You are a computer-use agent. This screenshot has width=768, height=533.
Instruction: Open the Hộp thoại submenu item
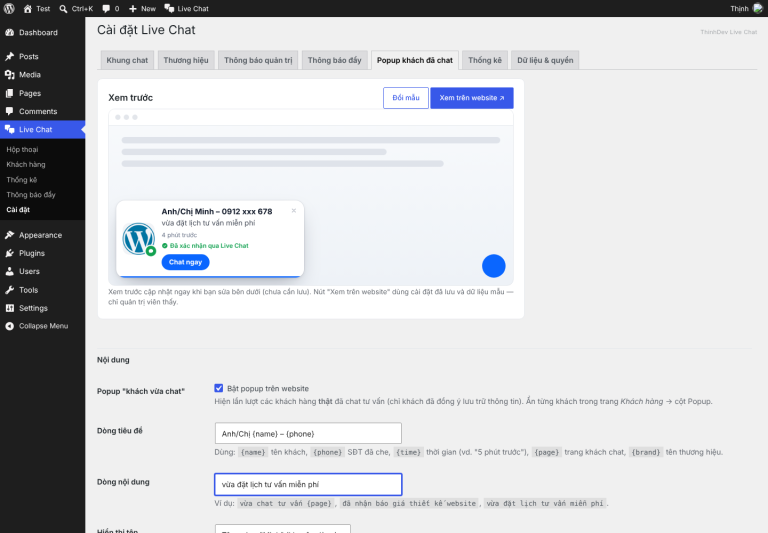23,149
